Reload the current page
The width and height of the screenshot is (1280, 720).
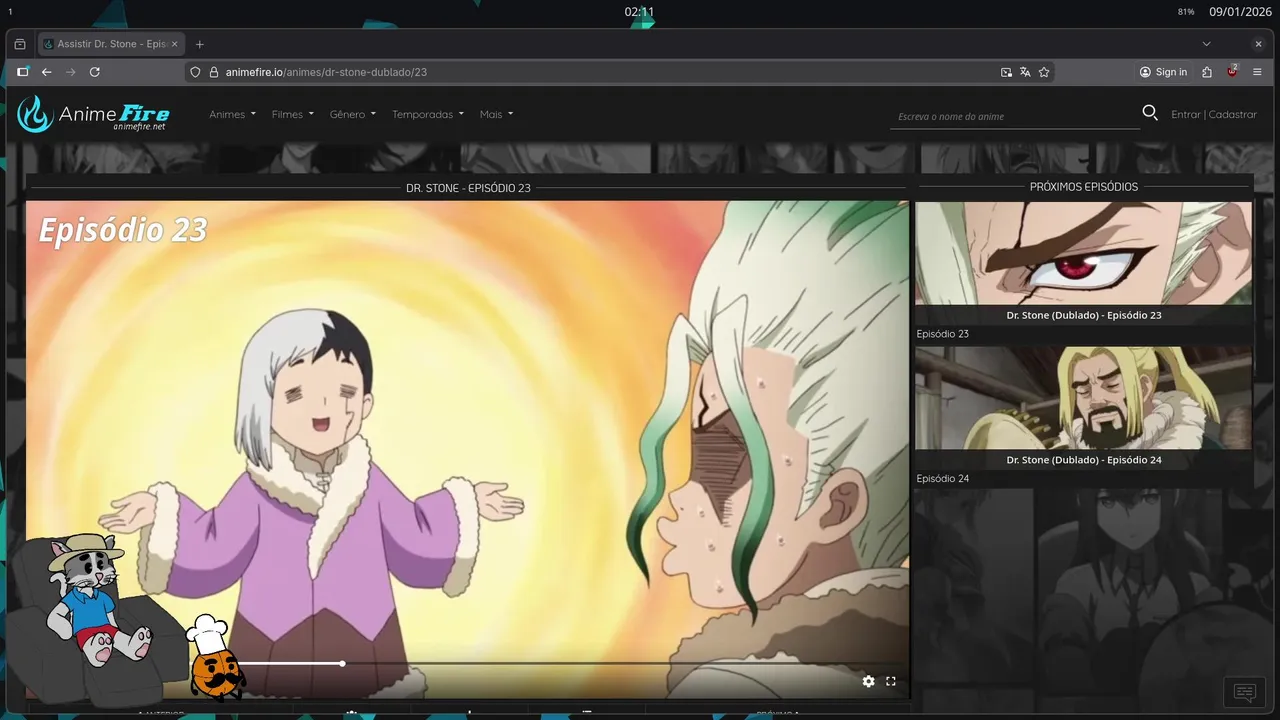(x=95, y=72)
